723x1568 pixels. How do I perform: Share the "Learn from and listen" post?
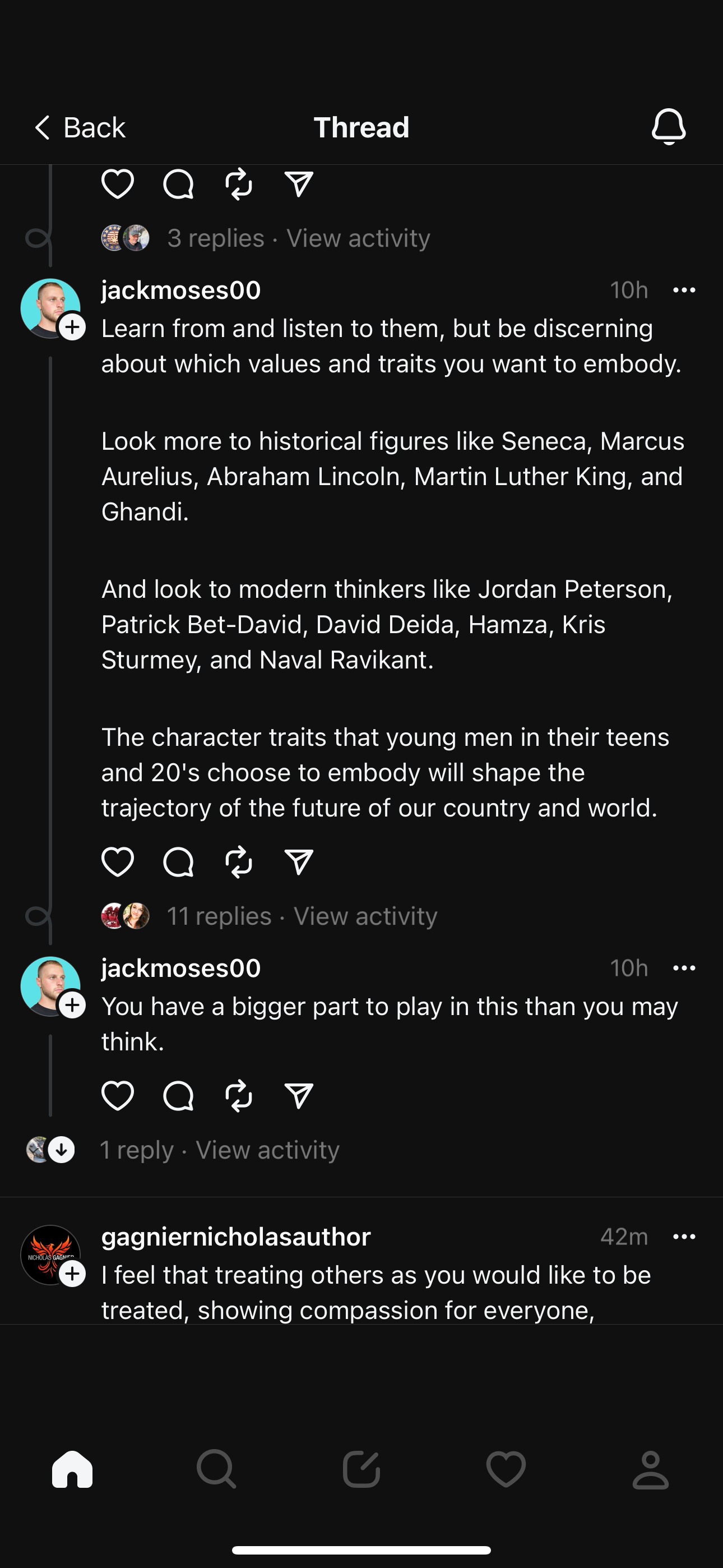tap(299, 862)
